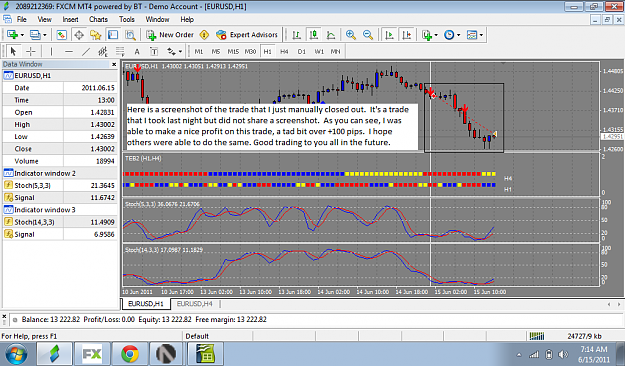
Task: Open the MetaEditor yellow diamond icon
Action: click(204, 35)
